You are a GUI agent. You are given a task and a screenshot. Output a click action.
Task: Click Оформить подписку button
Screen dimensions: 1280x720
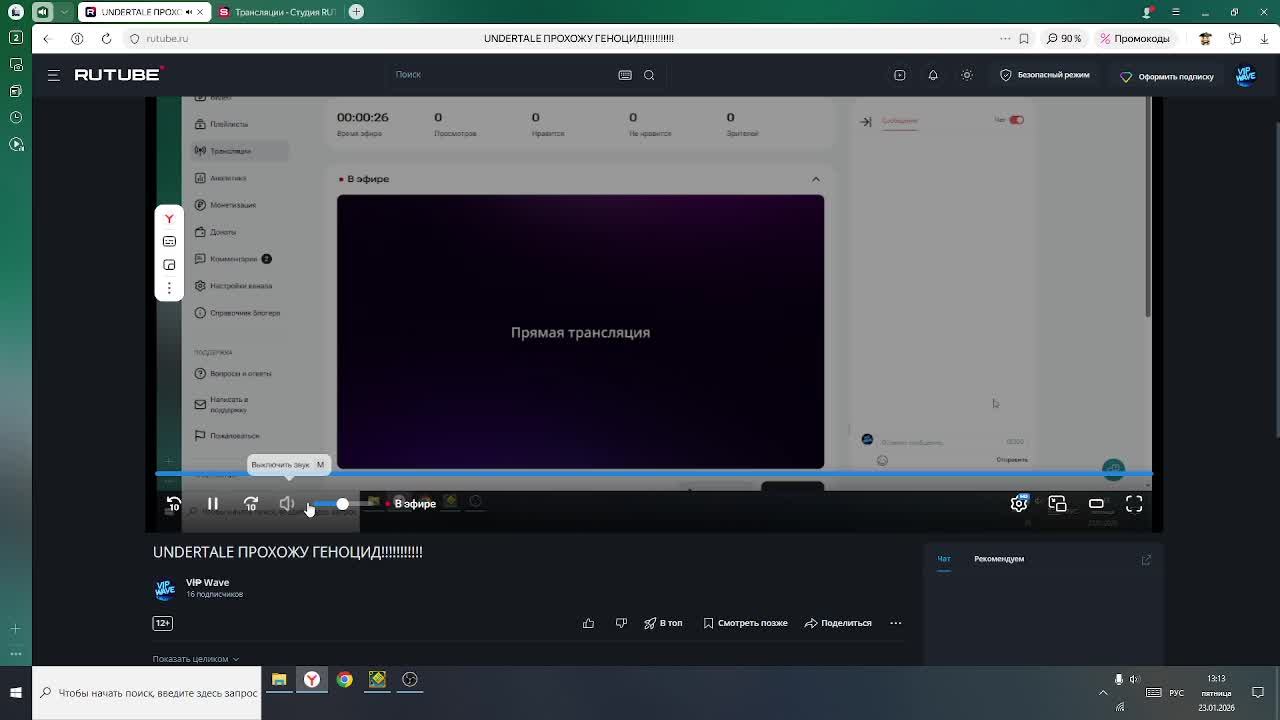pyautogui.click(x=1166, y=76)
